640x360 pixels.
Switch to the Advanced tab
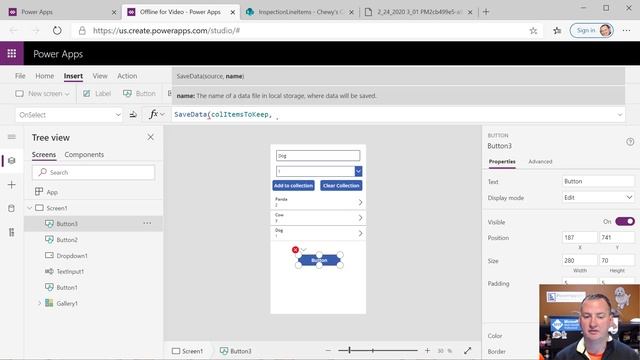[x=540, y=162]
